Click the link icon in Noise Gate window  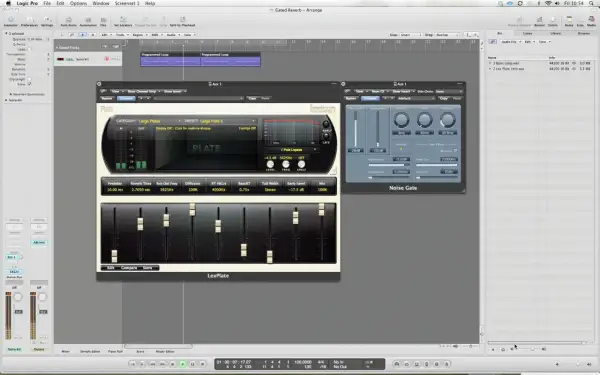[x=347, y=91]
